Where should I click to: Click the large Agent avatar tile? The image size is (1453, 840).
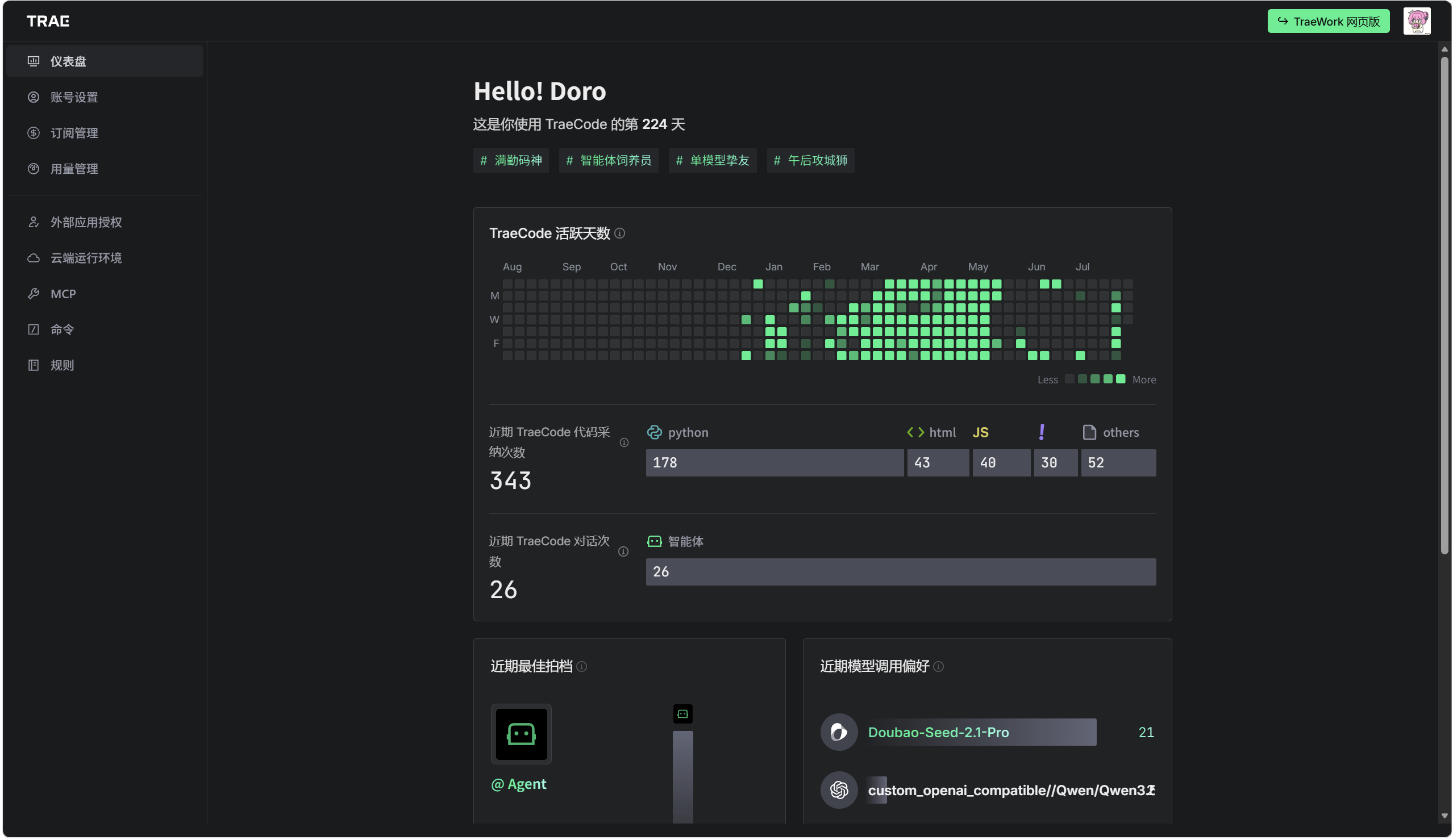coord(521,733)
